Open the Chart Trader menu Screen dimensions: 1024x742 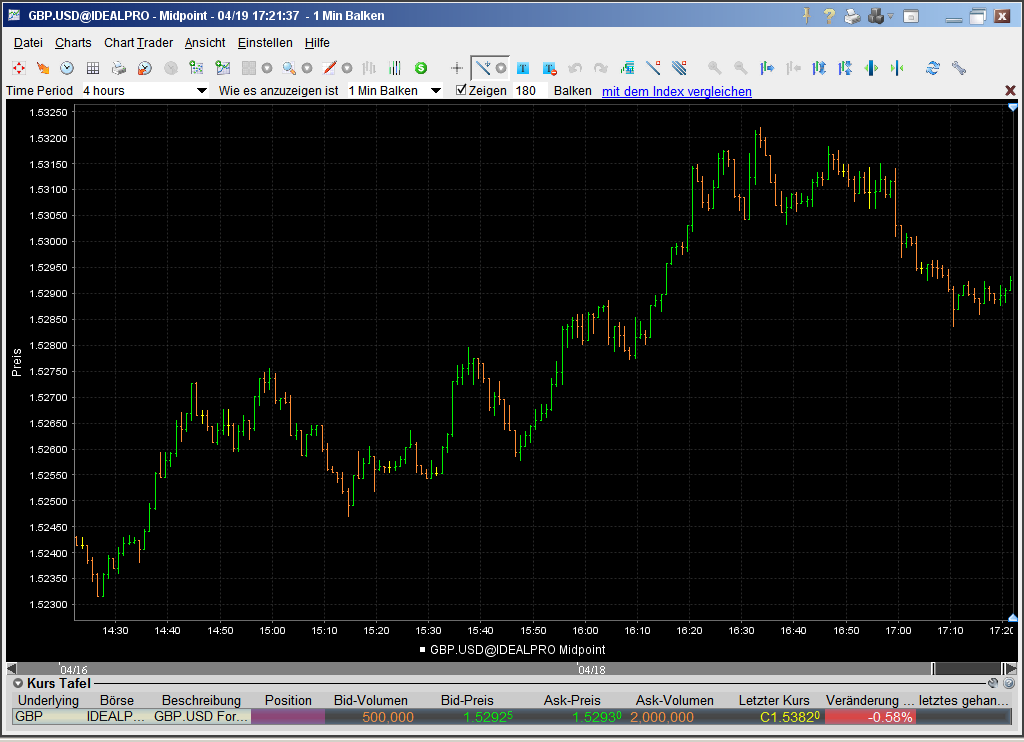tap(138, 43)
